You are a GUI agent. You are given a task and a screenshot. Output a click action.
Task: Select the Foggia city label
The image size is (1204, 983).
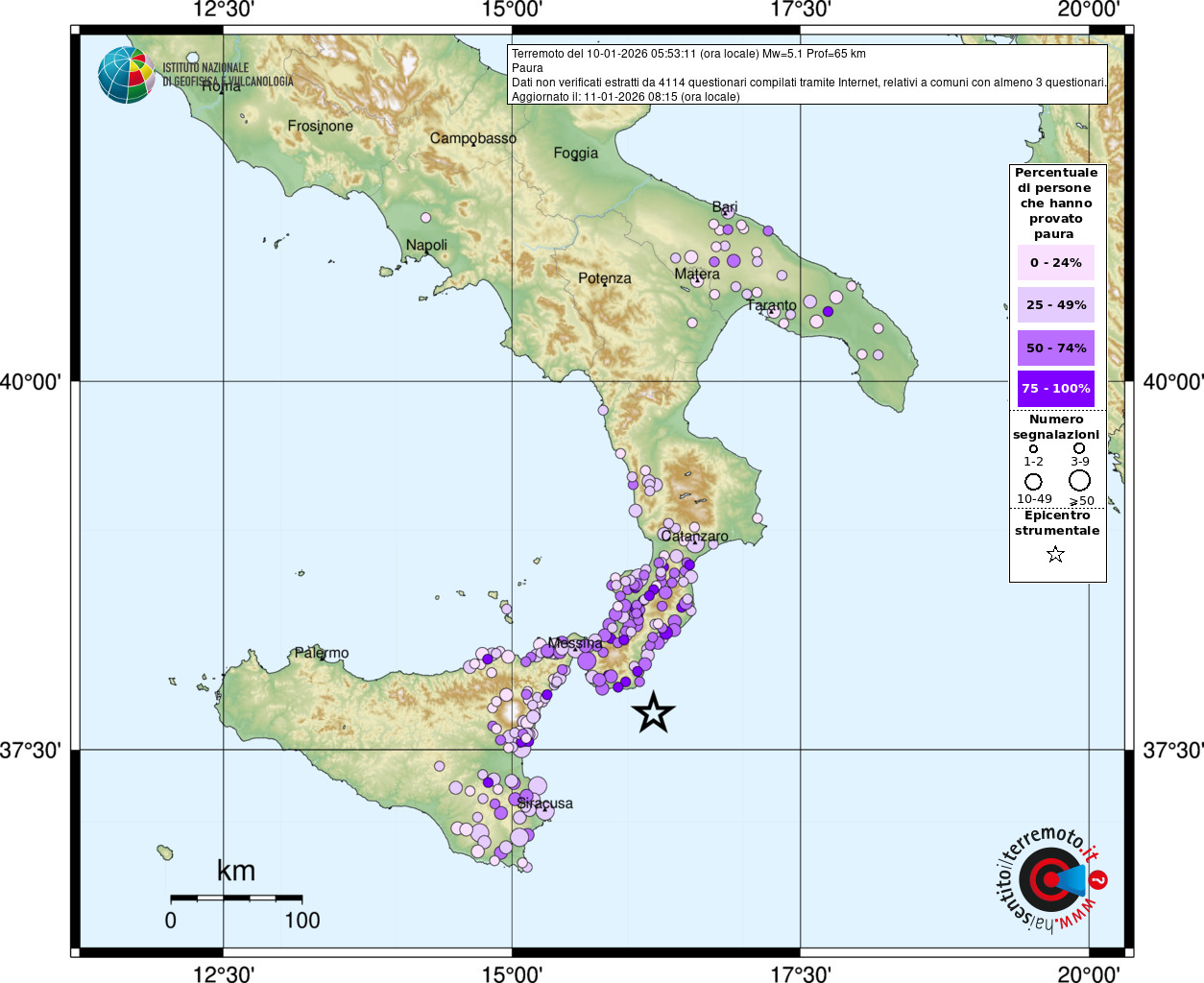575,153
